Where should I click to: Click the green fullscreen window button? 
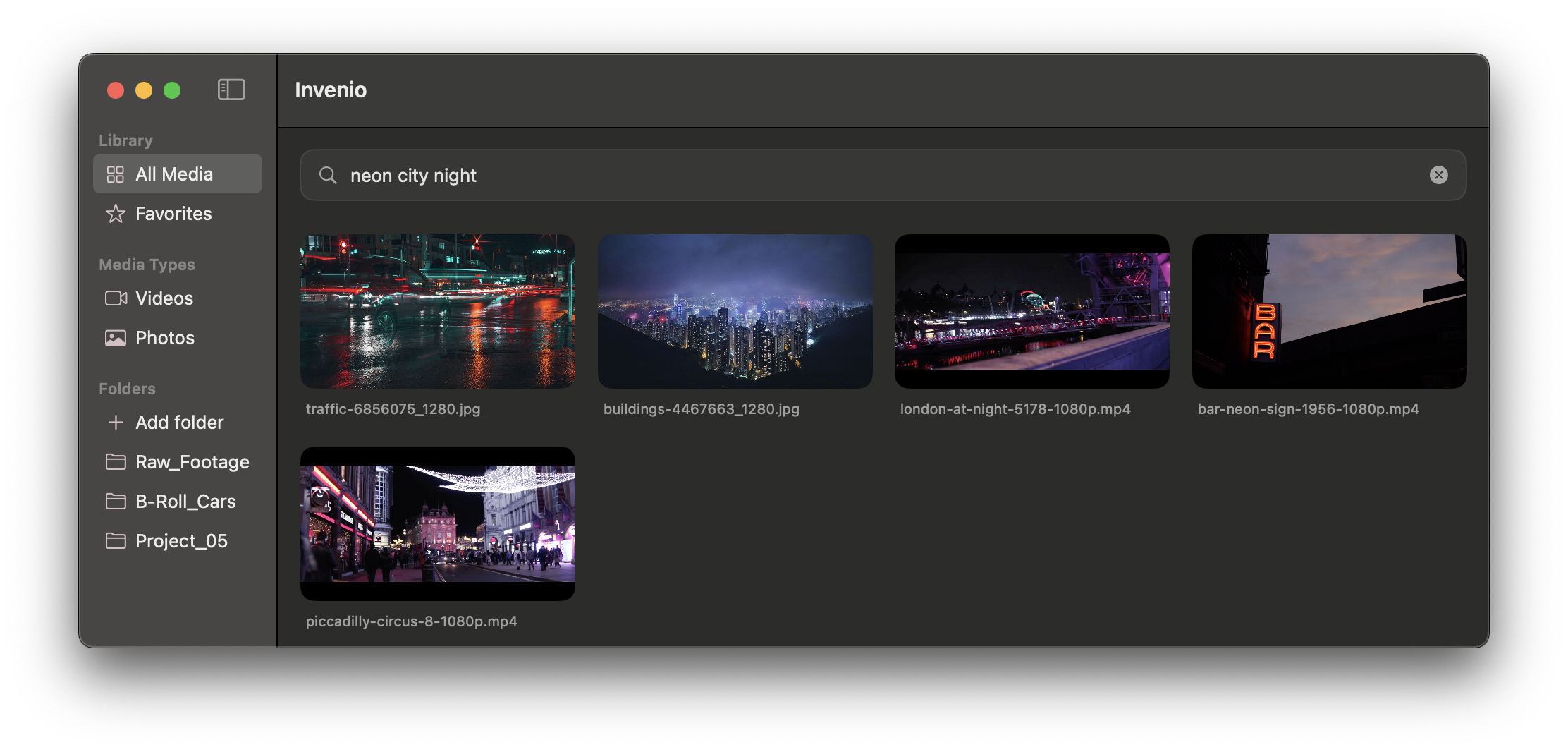(172, 90)
